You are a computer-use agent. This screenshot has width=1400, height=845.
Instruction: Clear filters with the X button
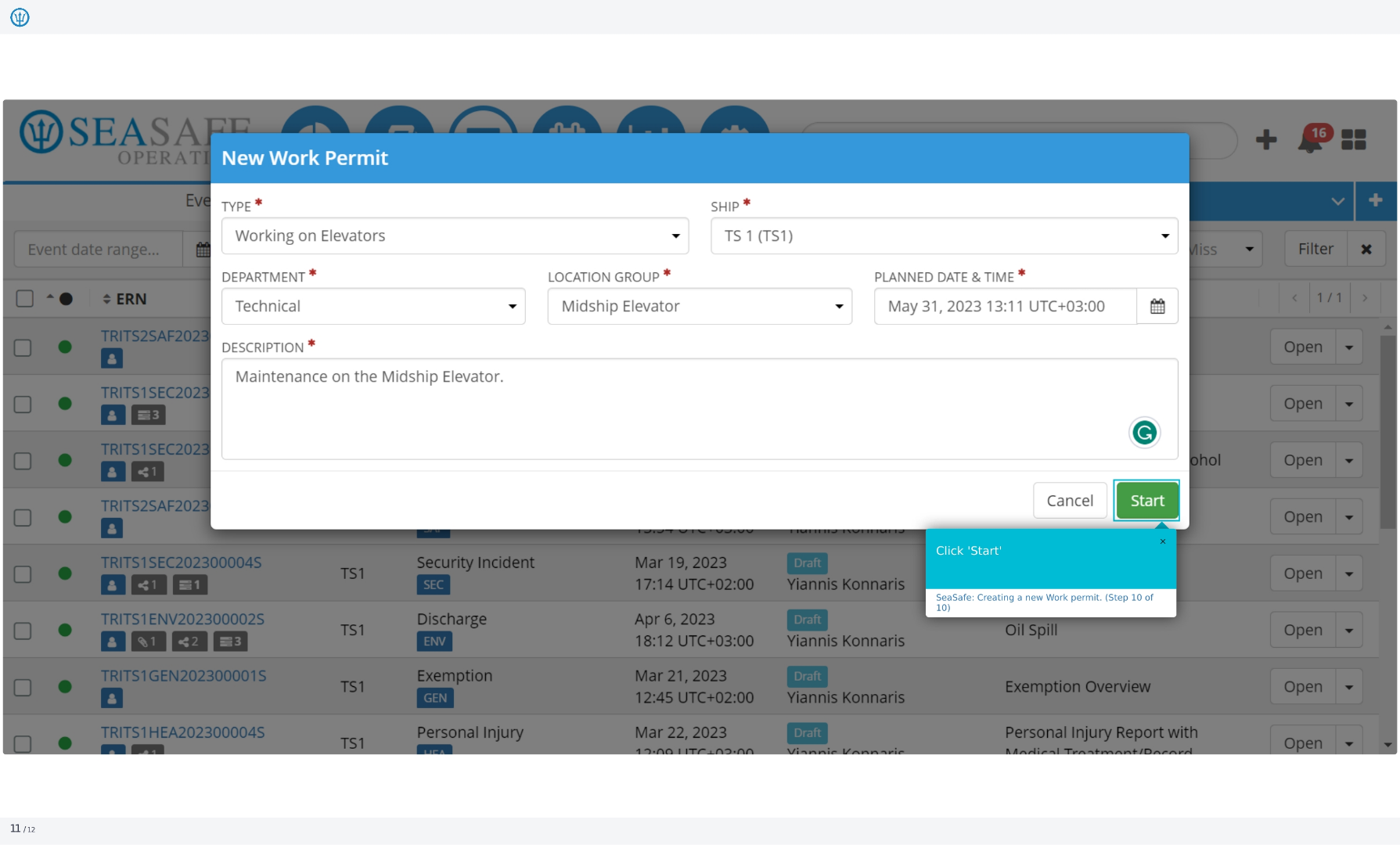(x=1366, y=249)
